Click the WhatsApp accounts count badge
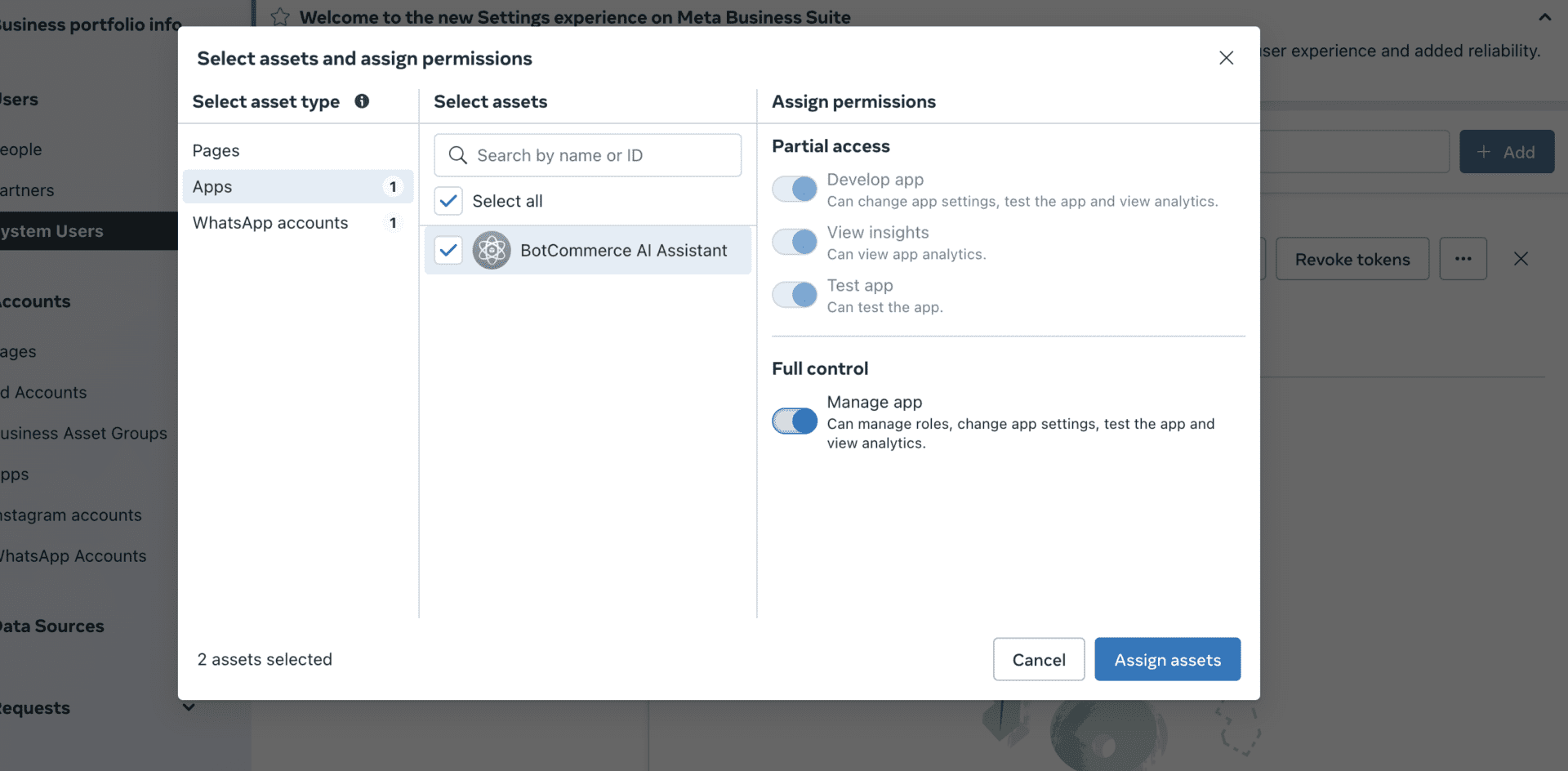The width and height of the screenshot is (1568, 771). pos(393,223)
